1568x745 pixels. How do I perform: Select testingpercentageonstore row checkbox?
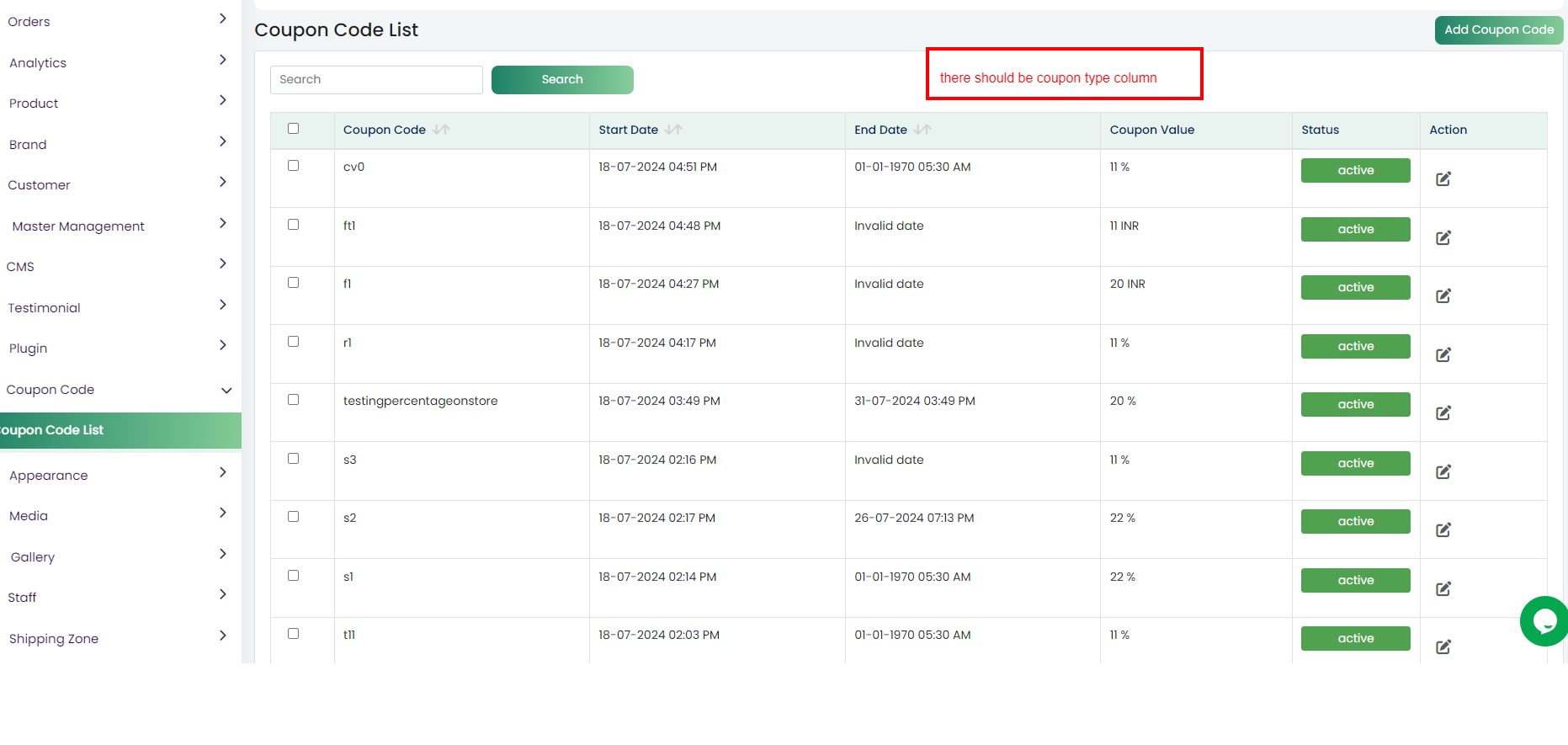click(293, 400)
